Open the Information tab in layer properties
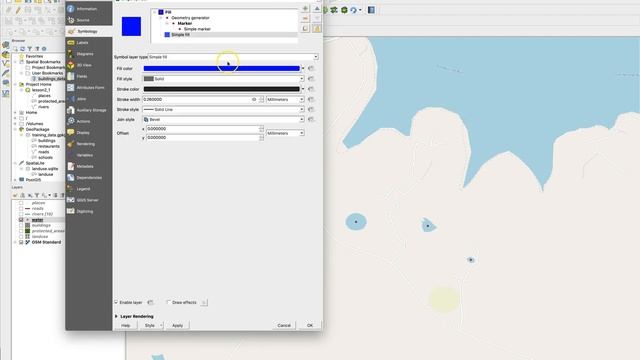Viewport: 640px width, 360px height. click(88, 9)
